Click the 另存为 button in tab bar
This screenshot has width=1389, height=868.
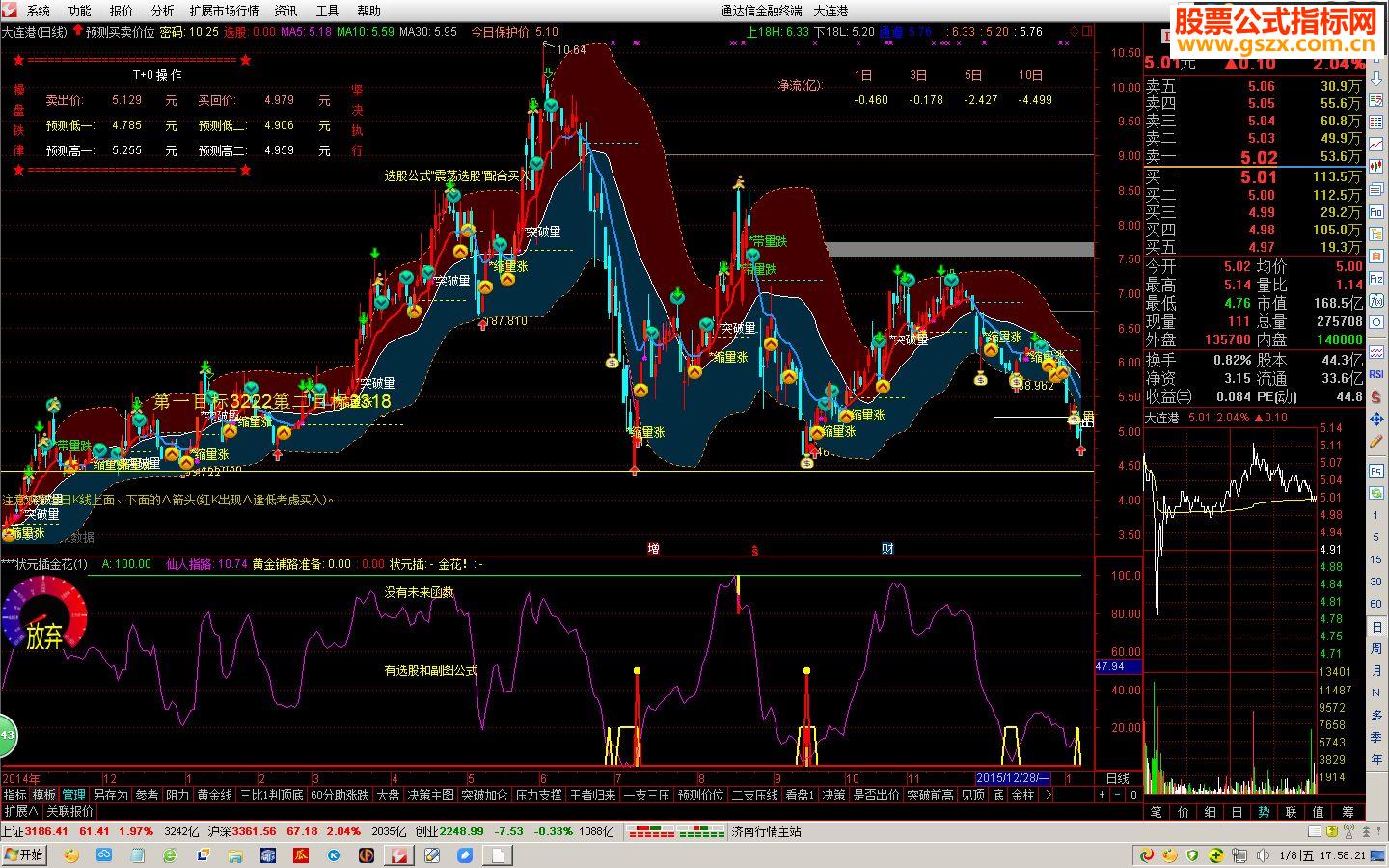[x=110, y=796]
